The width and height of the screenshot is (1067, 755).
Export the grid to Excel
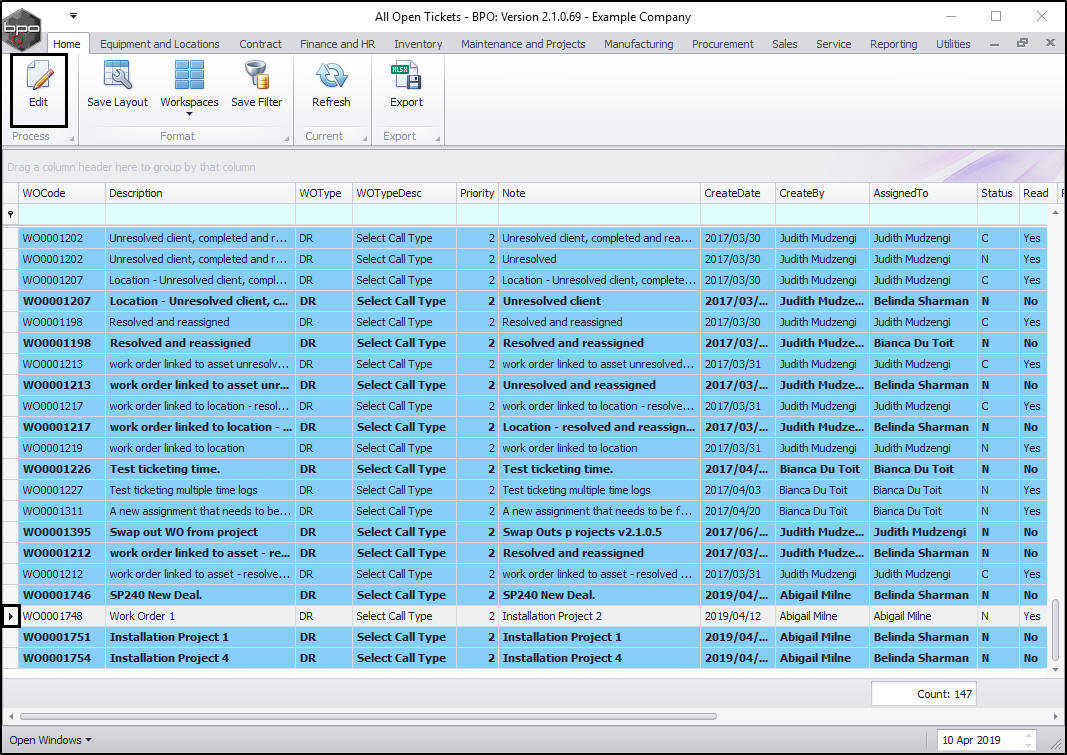(406, 77)
